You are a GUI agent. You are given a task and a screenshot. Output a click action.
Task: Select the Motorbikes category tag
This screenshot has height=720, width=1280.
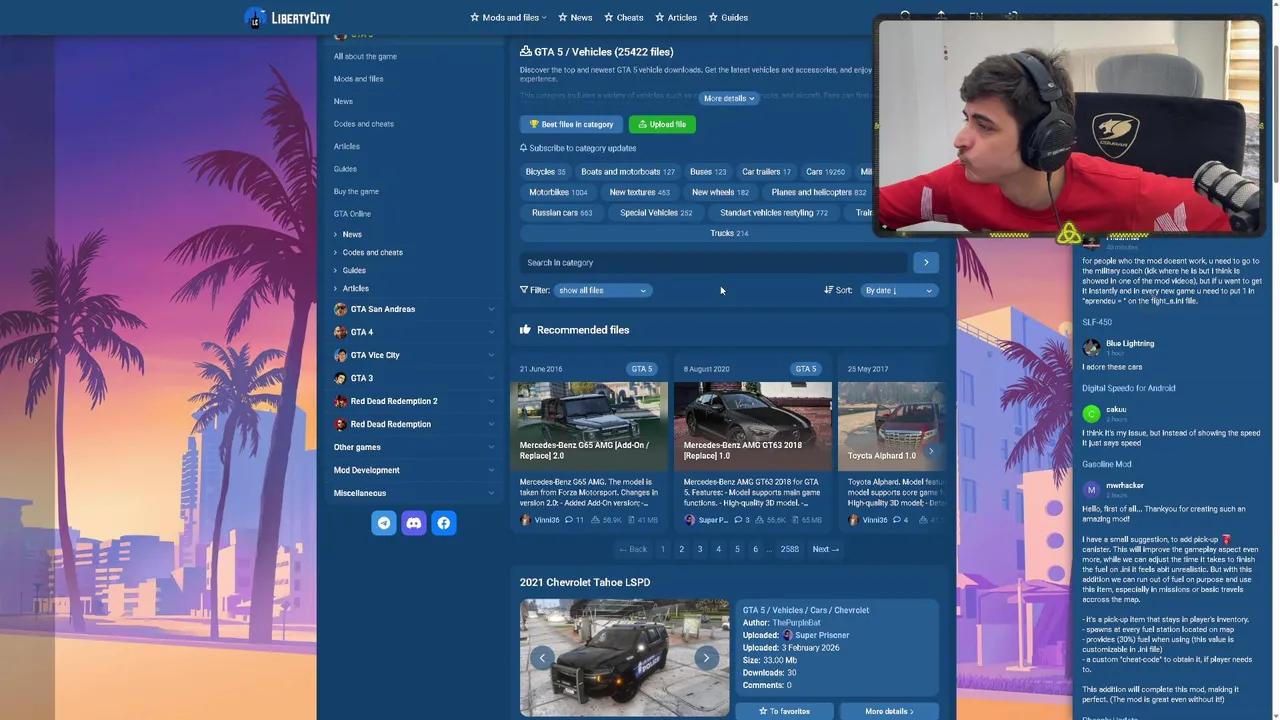pyautogui.click(x=558, y=192)
